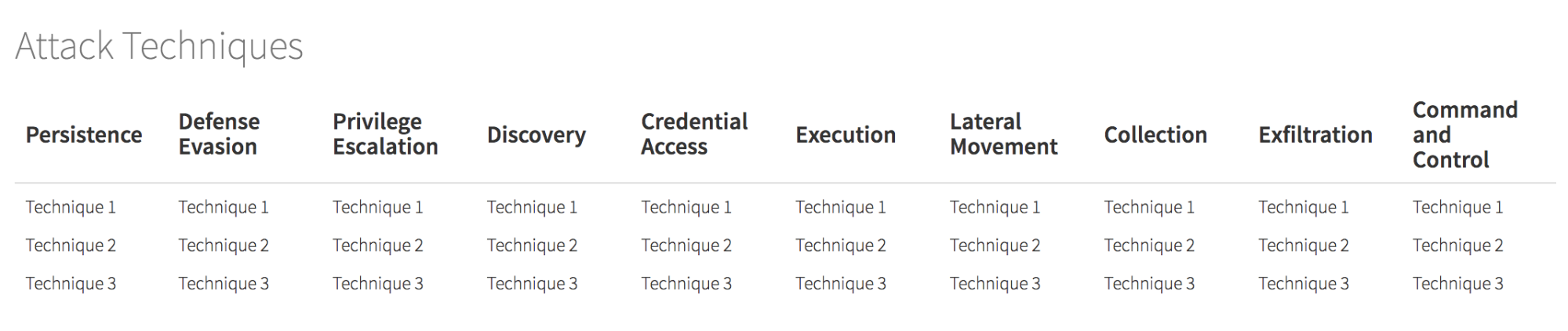Click Technique 3 under Execution
Image resolution: width=1568 pixels, height=331 pixels.
841,284
